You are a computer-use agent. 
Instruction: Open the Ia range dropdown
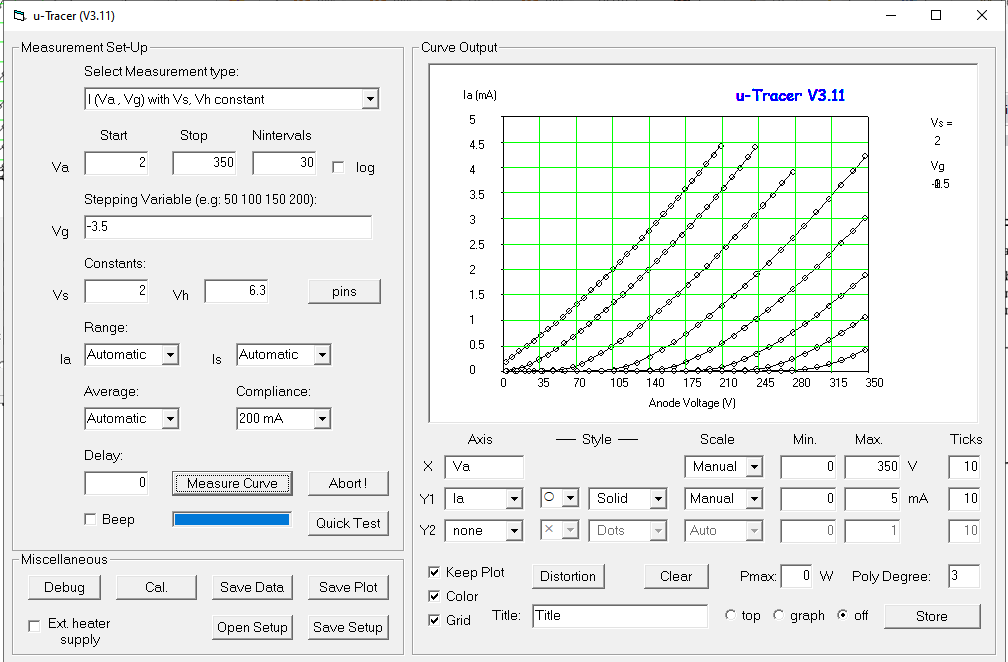coord(170,355)
